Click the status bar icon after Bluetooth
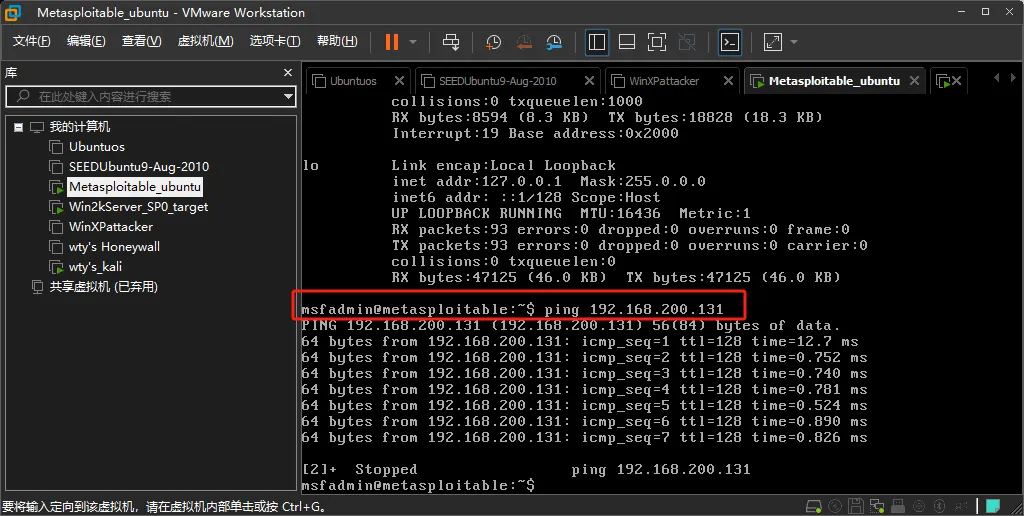Screen dimensions: 1024x516 click(961, 506)
